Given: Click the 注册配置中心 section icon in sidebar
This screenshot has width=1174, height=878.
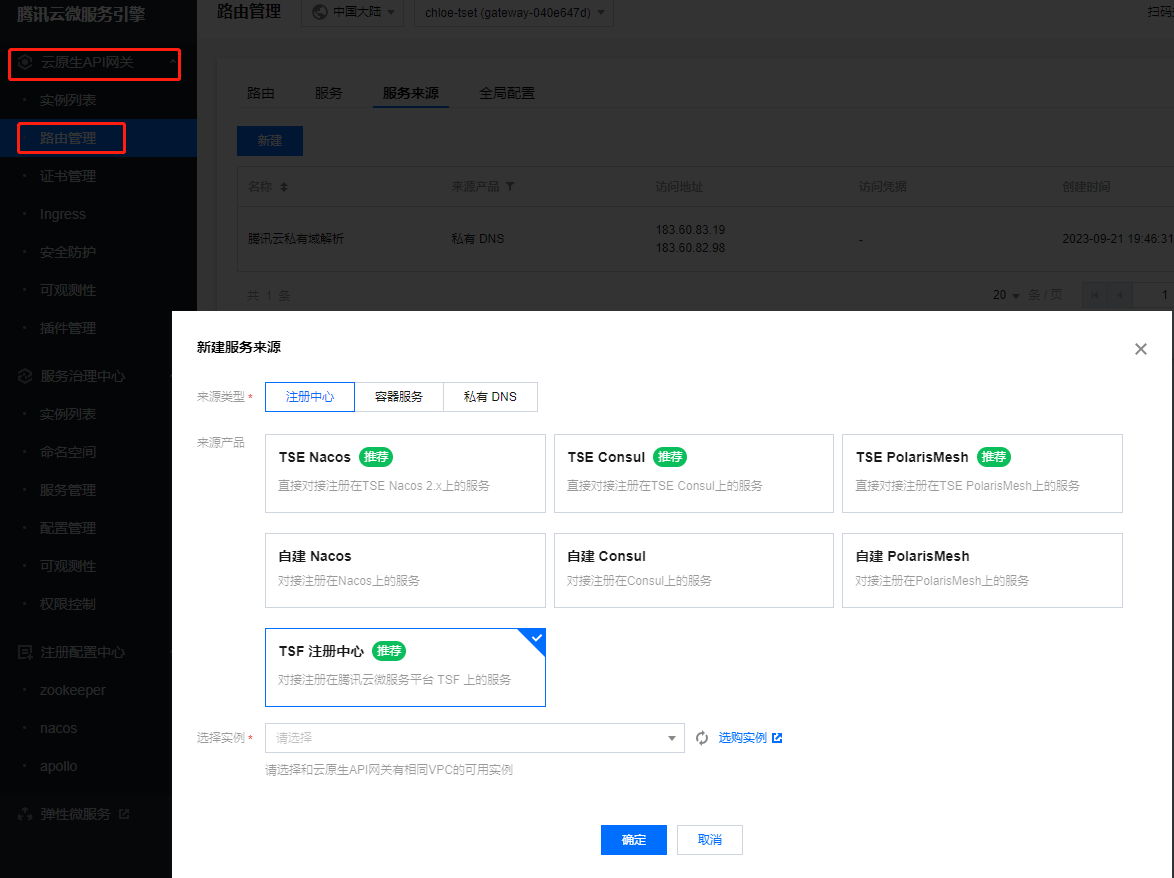Looking at the screenshot, I should tap(25, 652).
